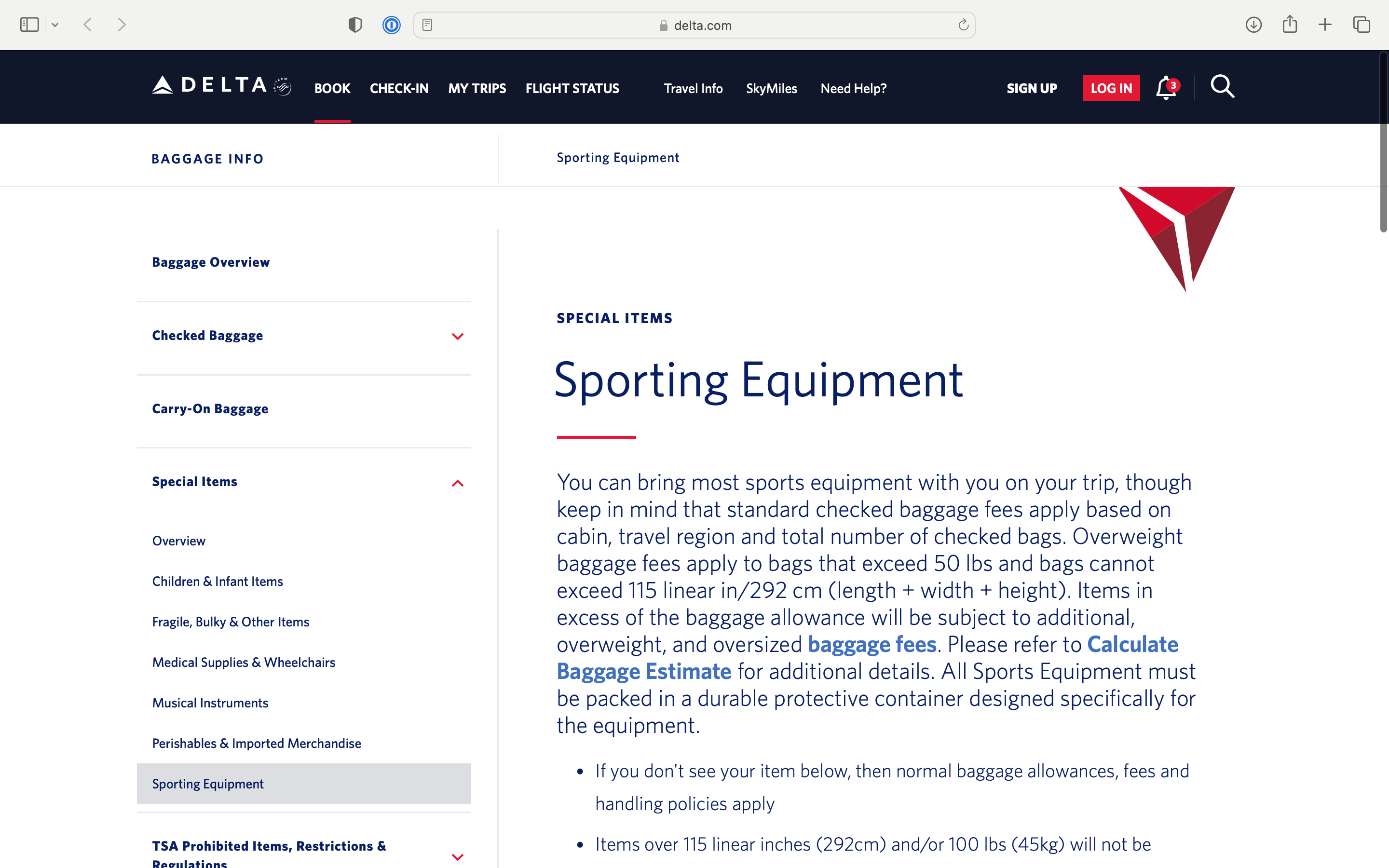Click the Delta logo

pos(221,85)
